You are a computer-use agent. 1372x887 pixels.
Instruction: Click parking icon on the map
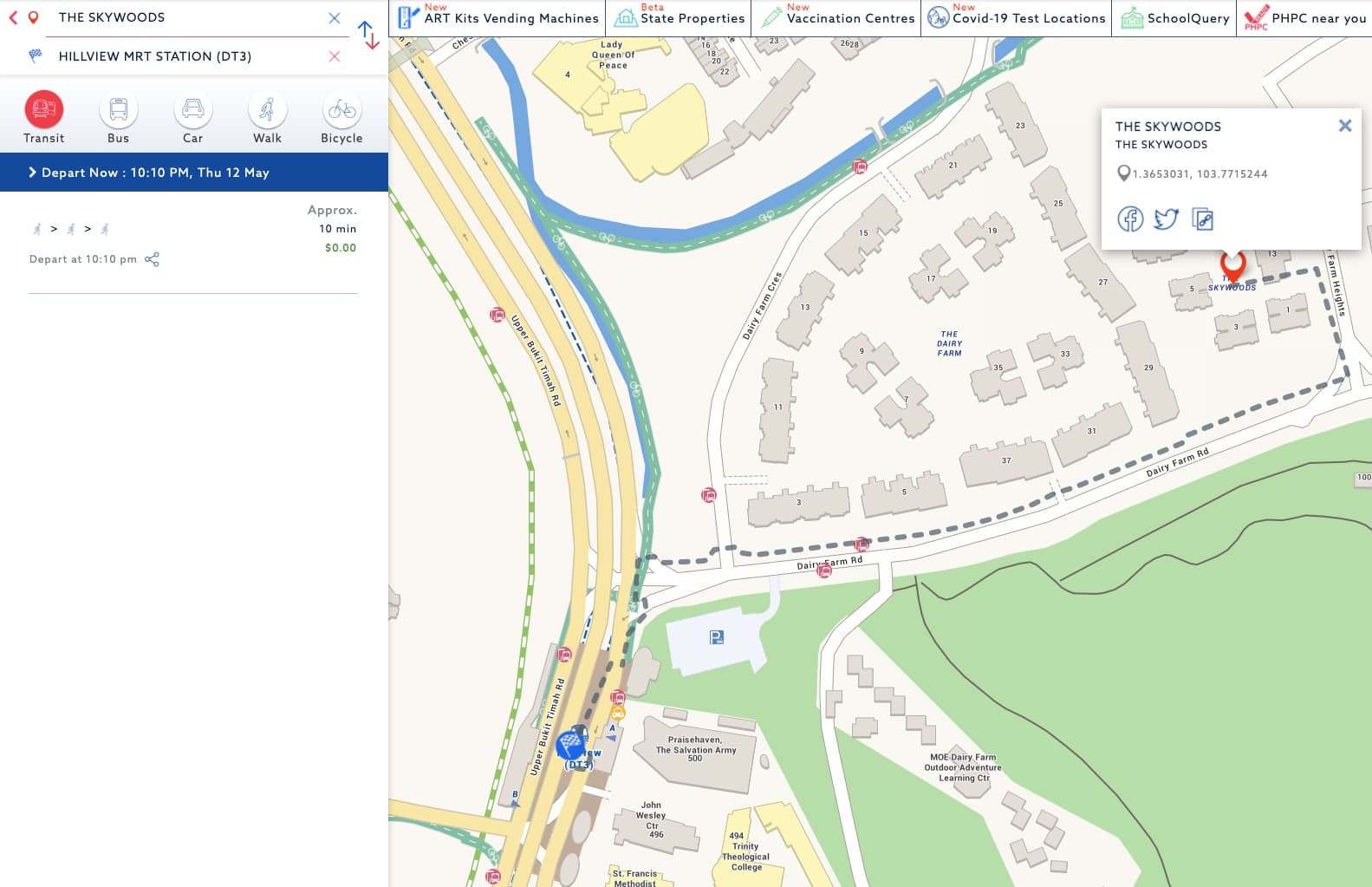pos(716,637)
